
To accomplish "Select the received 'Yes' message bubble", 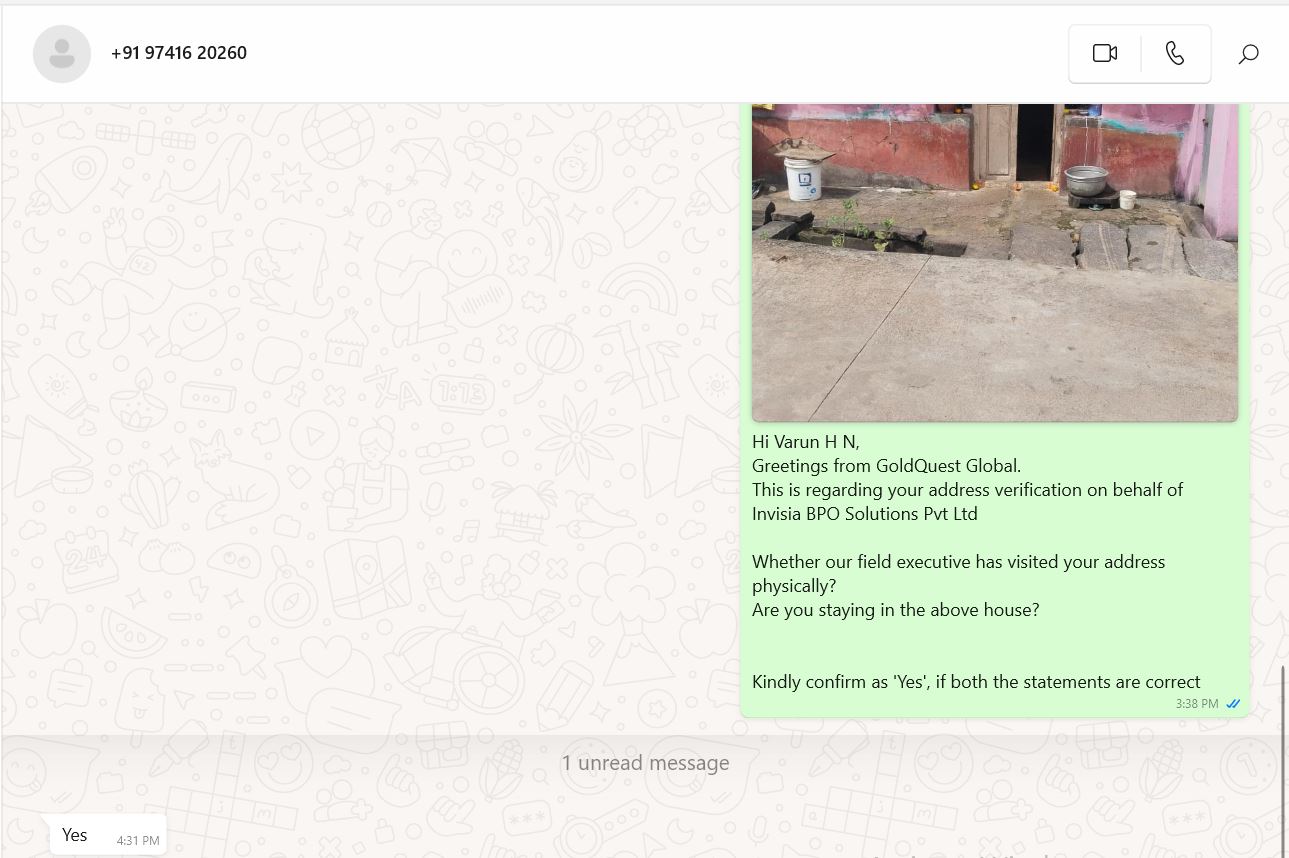I will coord(108,835).
